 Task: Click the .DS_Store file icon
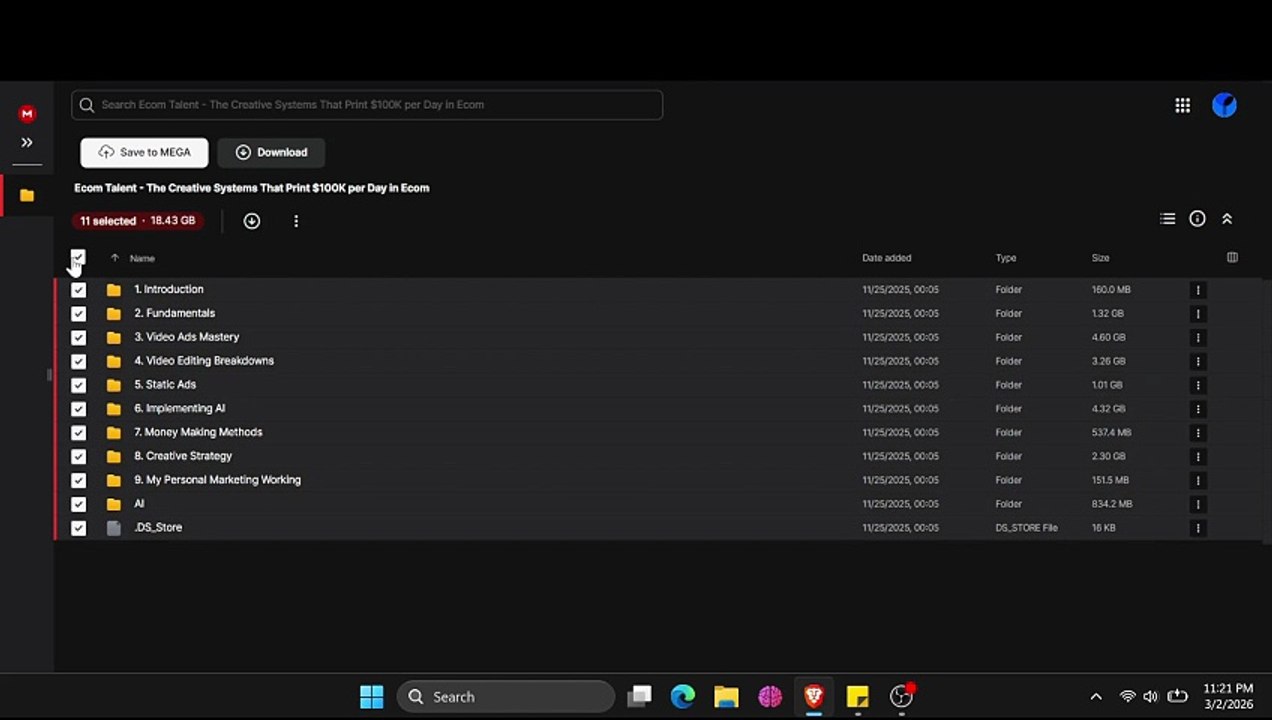pos(114,528)
